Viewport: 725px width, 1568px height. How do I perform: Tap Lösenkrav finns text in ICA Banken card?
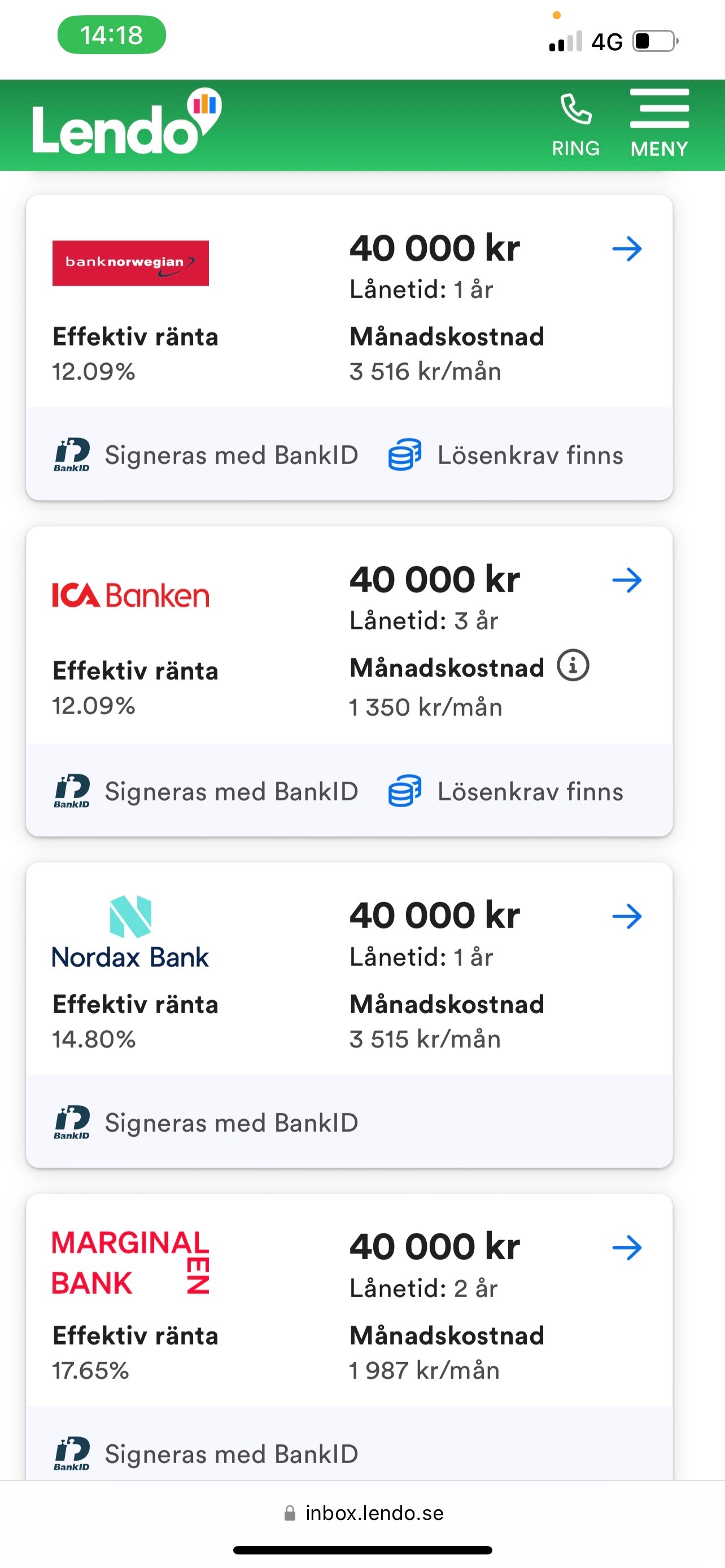[530, 791]
